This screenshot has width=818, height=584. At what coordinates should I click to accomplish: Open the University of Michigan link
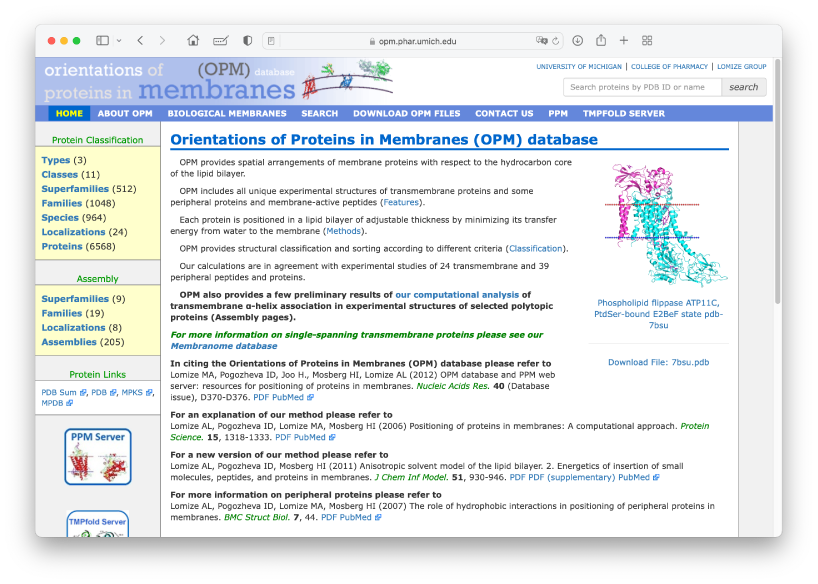click(579, 67)
